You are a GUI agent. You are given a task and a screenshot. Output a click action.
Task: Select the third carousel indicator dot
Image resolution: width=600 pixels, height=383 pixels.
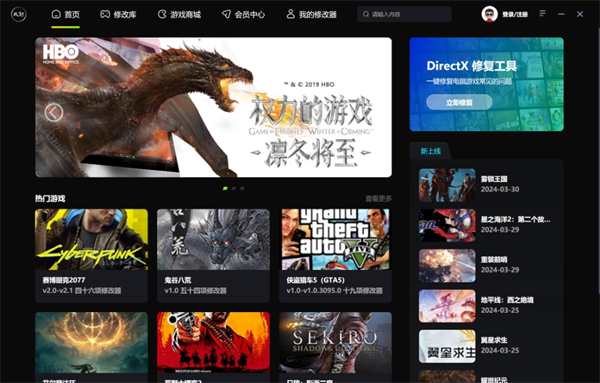(x=242, y=188)
